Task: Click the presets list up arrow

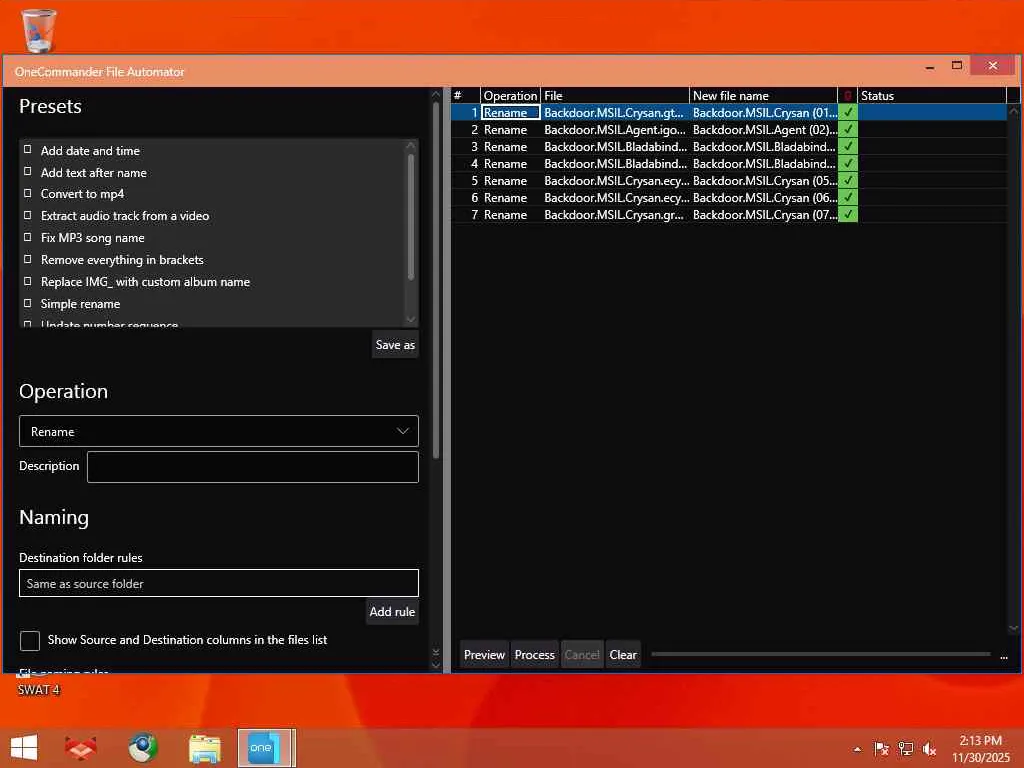Action: click(411, 144)
